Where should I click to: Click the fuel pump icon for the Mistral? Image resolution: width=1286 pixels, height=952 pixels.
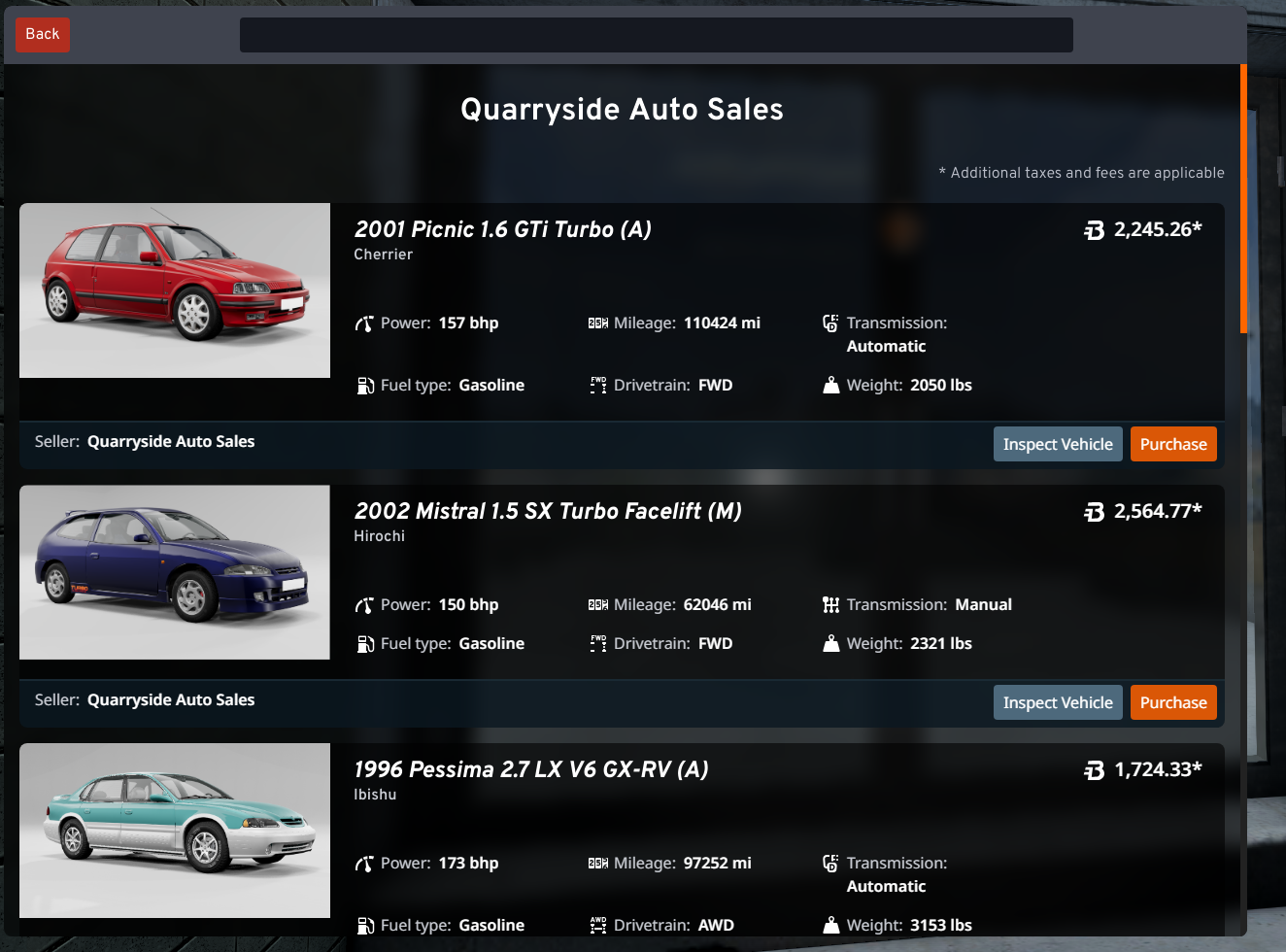[365, 644]
